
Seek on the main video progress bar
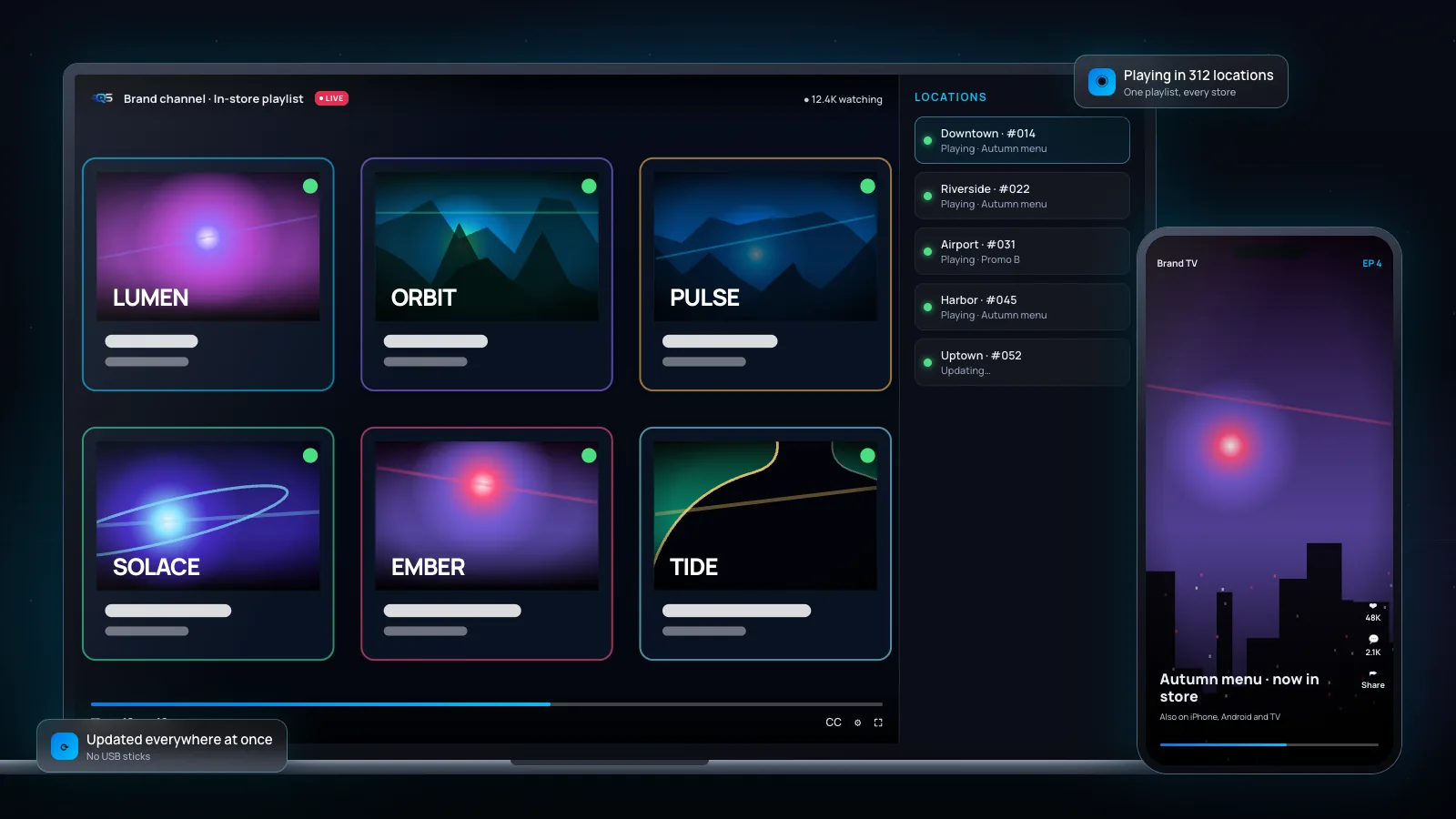coord(487,704)
